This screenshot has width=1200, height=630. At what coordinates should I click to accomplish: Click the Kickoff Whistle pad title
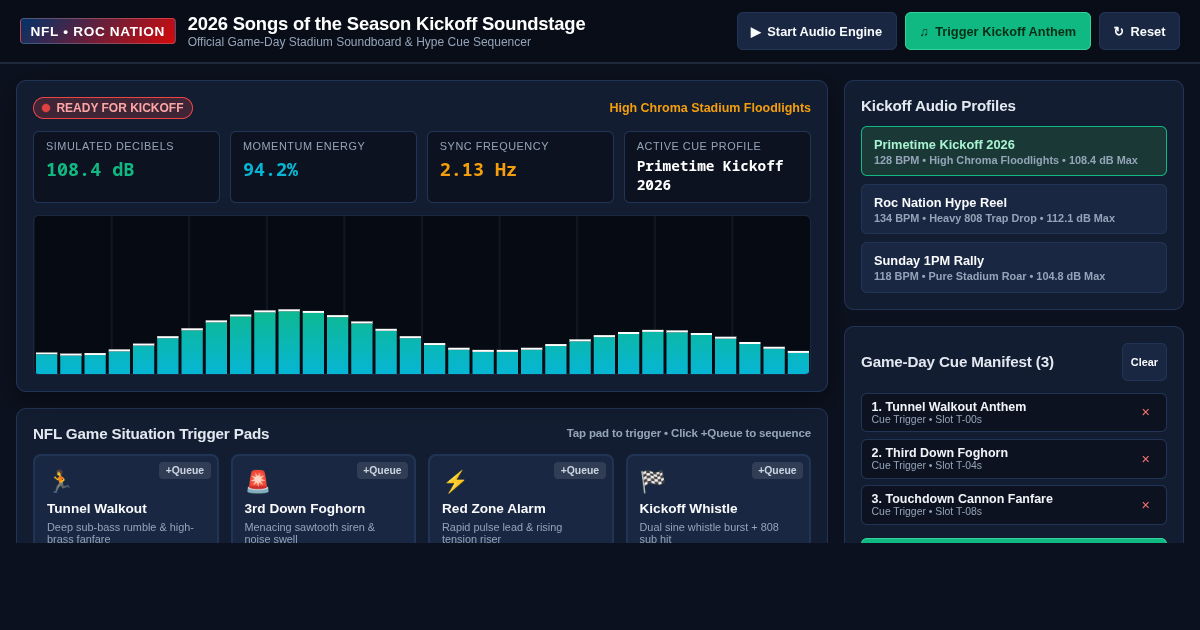coord(689,508)
